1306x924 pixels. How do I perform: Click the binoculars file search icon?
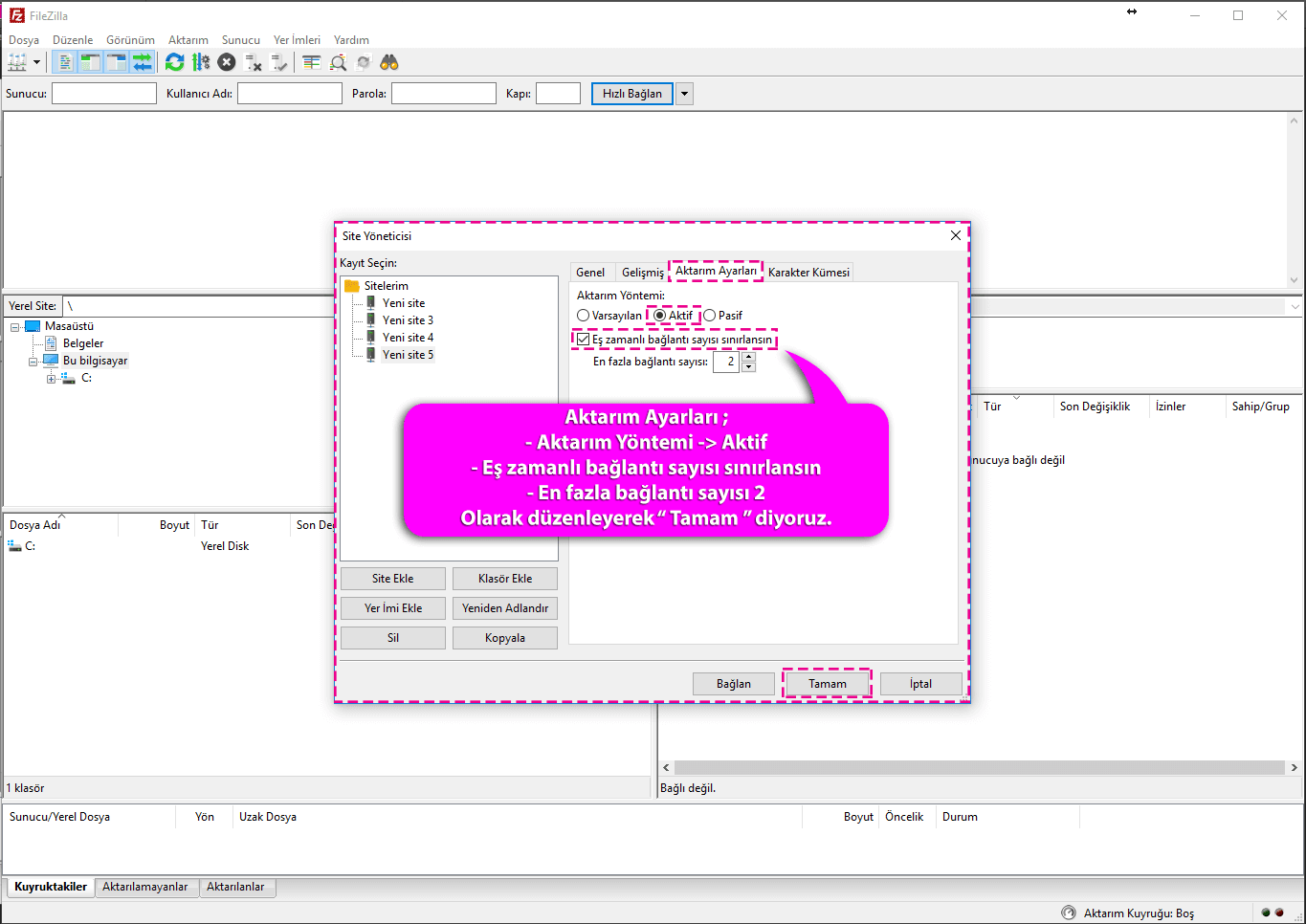(389, 63)
